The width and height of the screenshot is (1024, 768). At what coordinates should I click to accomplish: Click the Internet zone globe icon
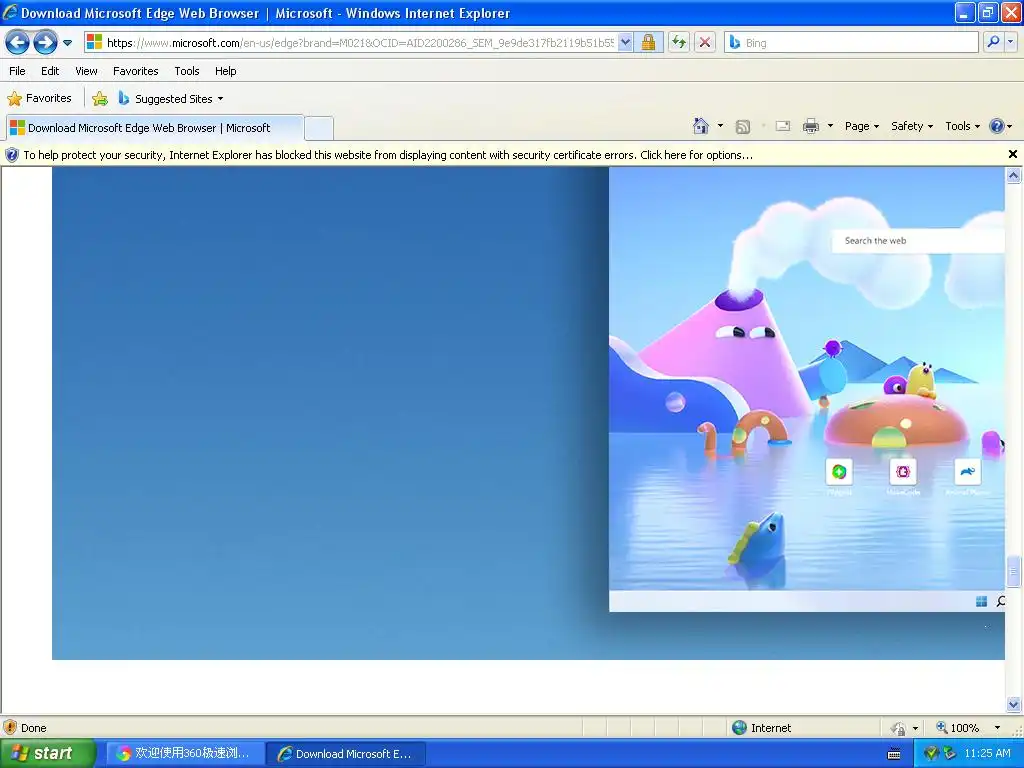pyautogui.click(x=739, y=728)
